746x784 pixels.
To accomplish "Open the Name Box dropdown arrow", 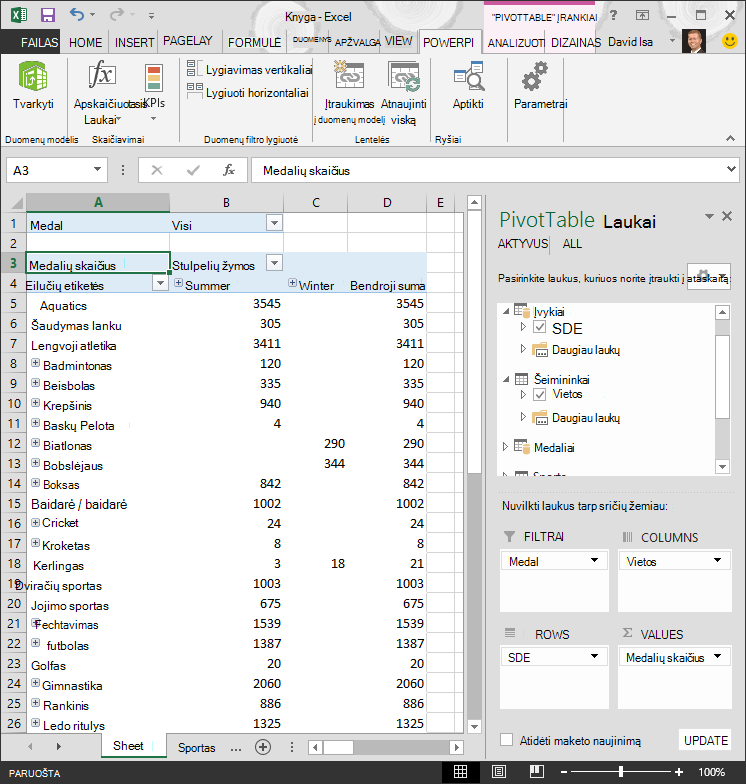I will 98,170.
